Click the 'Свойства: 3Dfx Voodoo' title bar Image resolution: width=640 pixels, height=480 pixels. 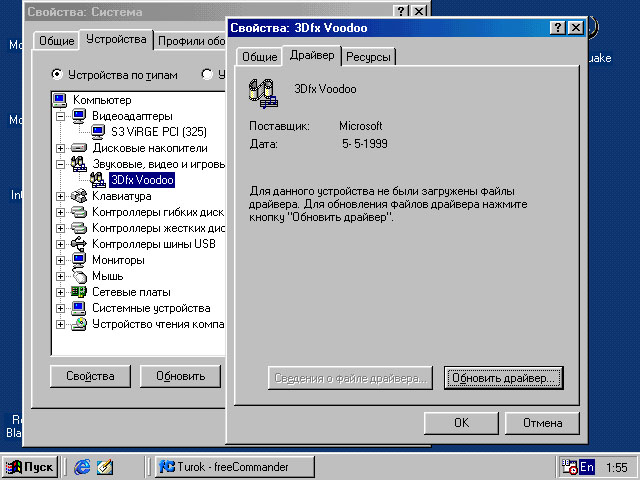(388, 28)
